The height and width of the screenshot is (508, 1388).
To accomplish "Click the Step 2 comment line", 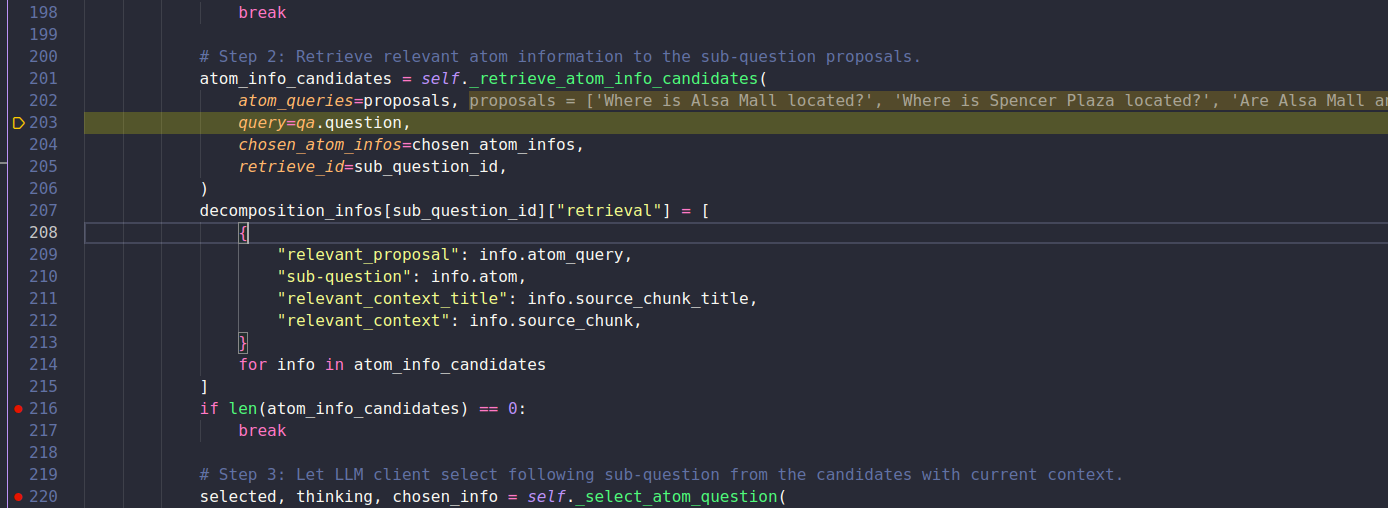I will [x=559, y=57].
